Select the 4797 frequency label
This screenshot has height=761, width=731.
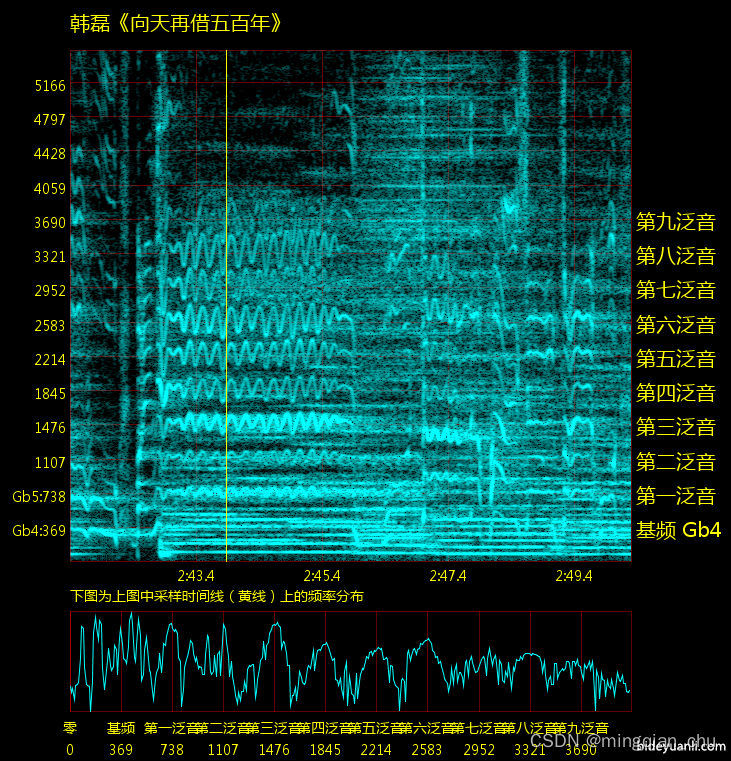tap(50, 120)
